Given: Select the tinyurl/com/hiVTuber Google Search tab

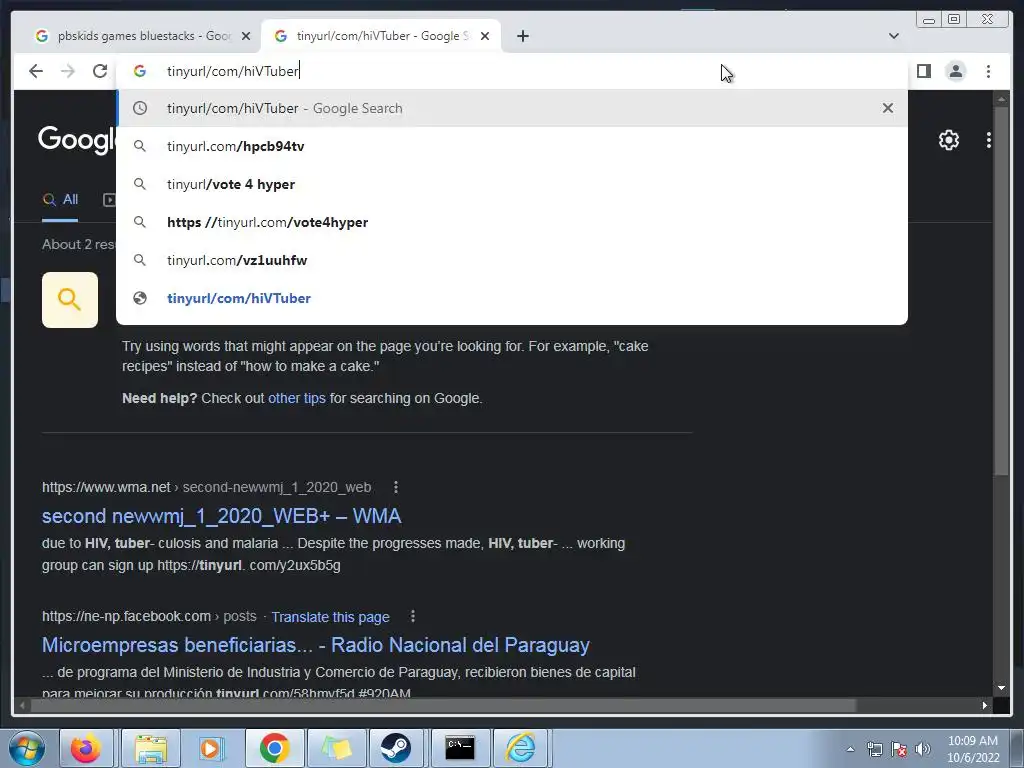Looking at the screenshot, I should pos(381,36).
